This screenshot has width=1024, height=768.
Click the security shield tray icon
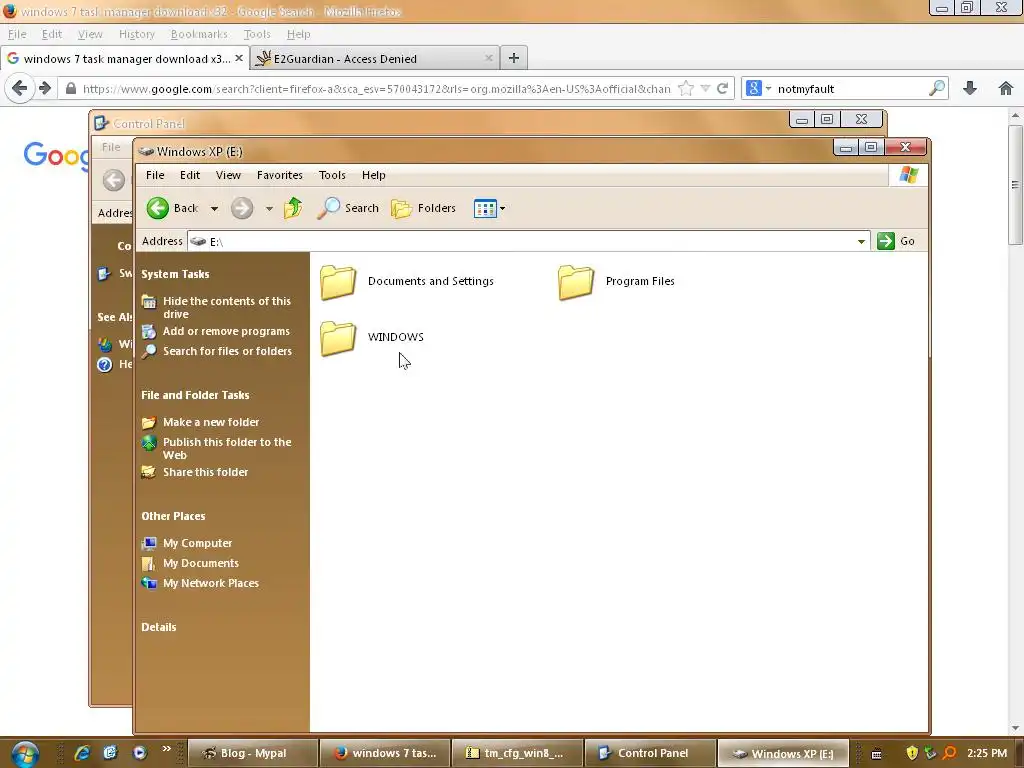coord(912,753)
